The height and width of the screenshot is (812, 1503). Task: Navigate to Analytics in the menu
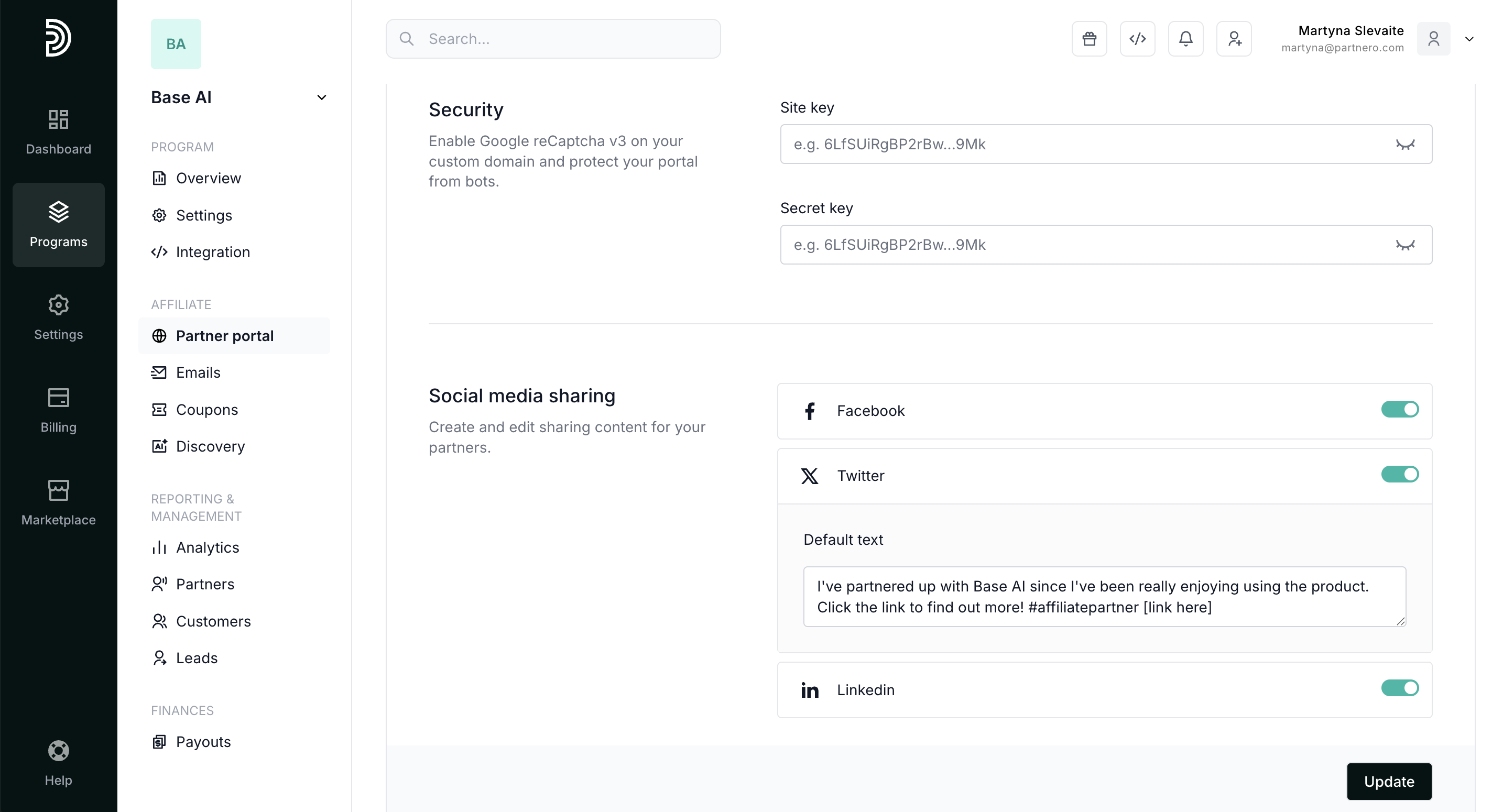pos(207,547)
